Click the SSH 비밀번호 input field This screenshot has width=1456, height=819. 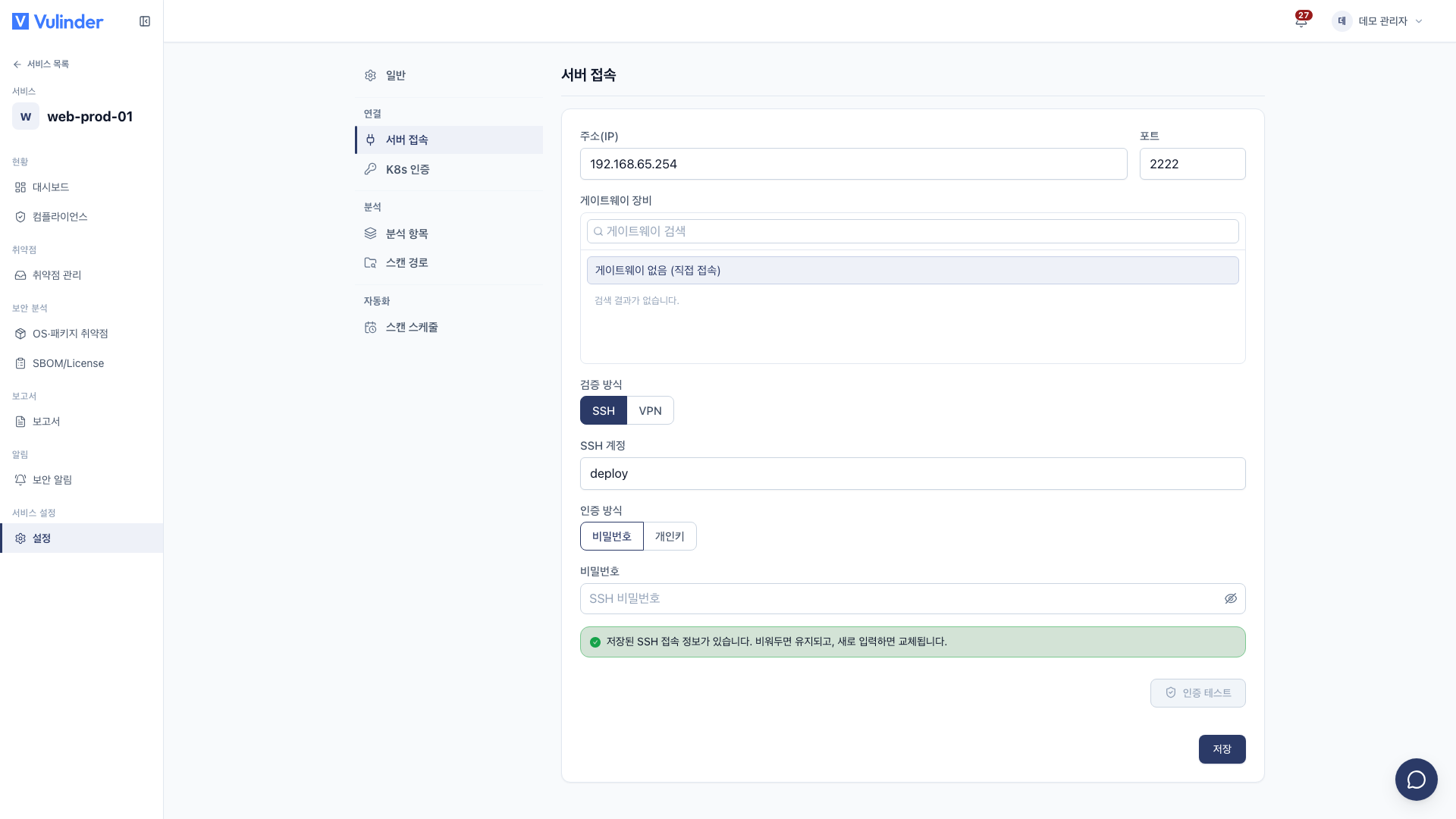point(912,599)
